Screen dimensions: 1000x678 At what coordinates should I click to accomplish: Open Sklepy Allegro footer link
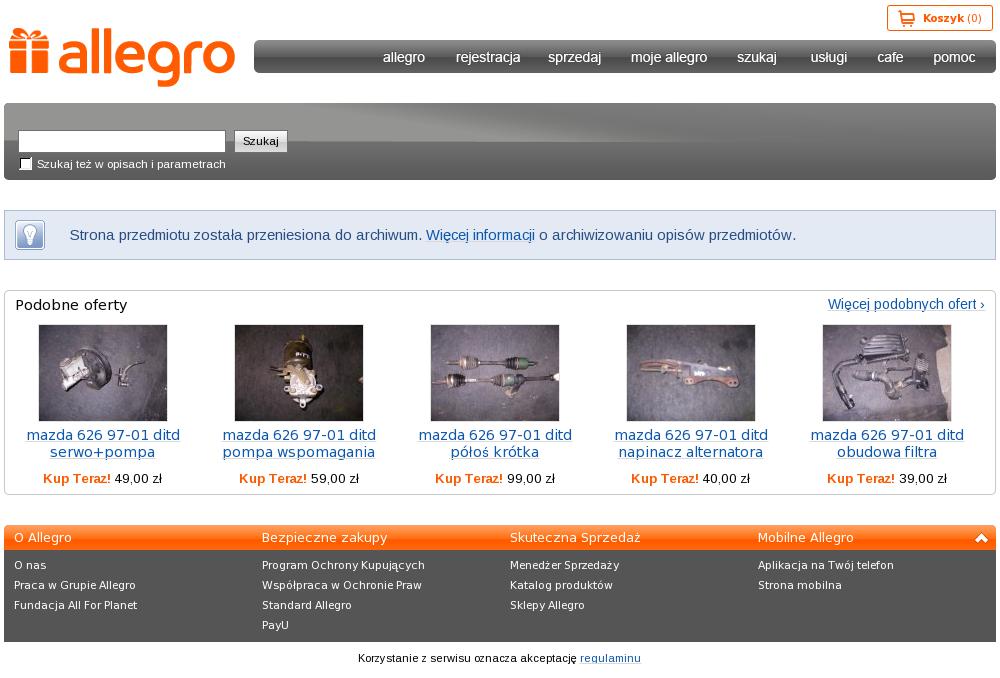click(547, 605)
